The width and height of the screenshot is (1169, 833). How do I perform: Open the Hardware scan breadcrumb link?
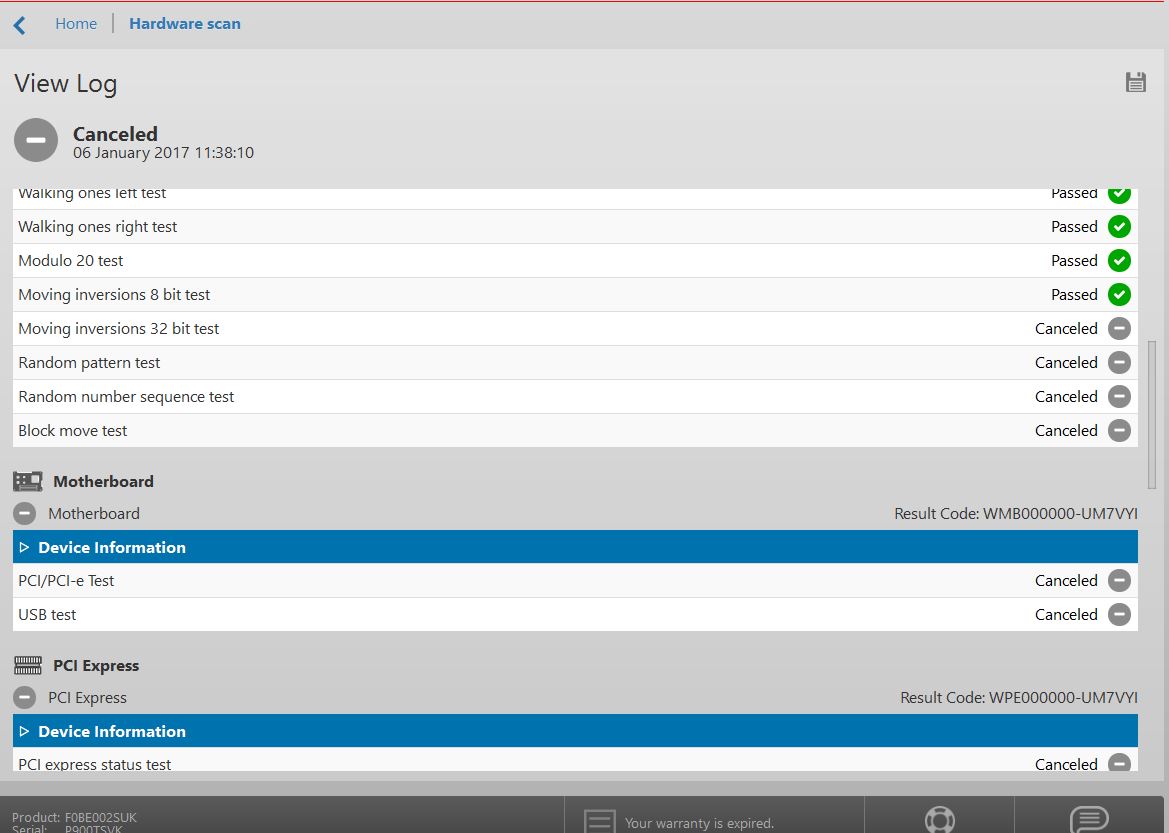point(185,24)
